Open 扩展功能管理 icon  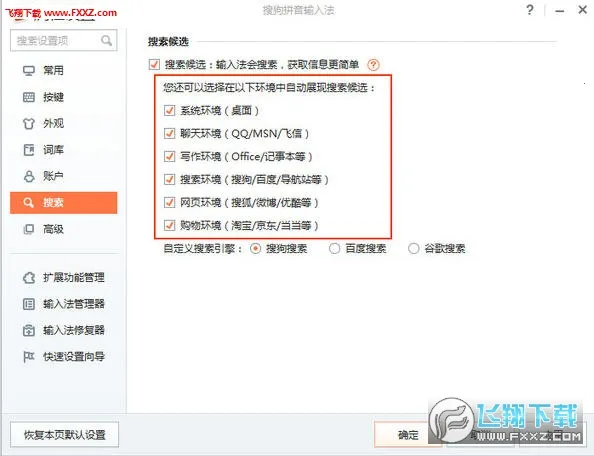click(x=29, y=278)
